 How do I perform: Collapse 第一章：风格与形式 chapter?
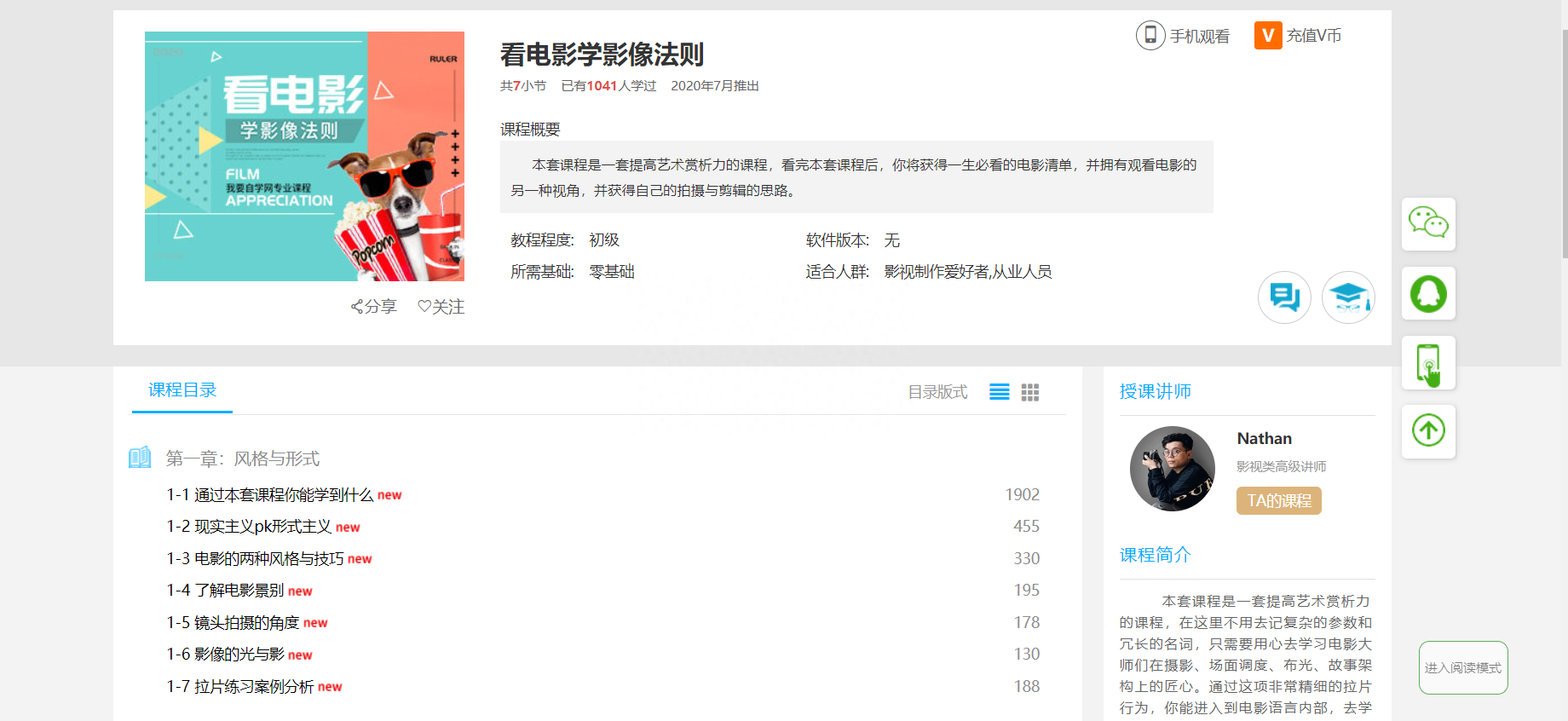pos(243,459)
